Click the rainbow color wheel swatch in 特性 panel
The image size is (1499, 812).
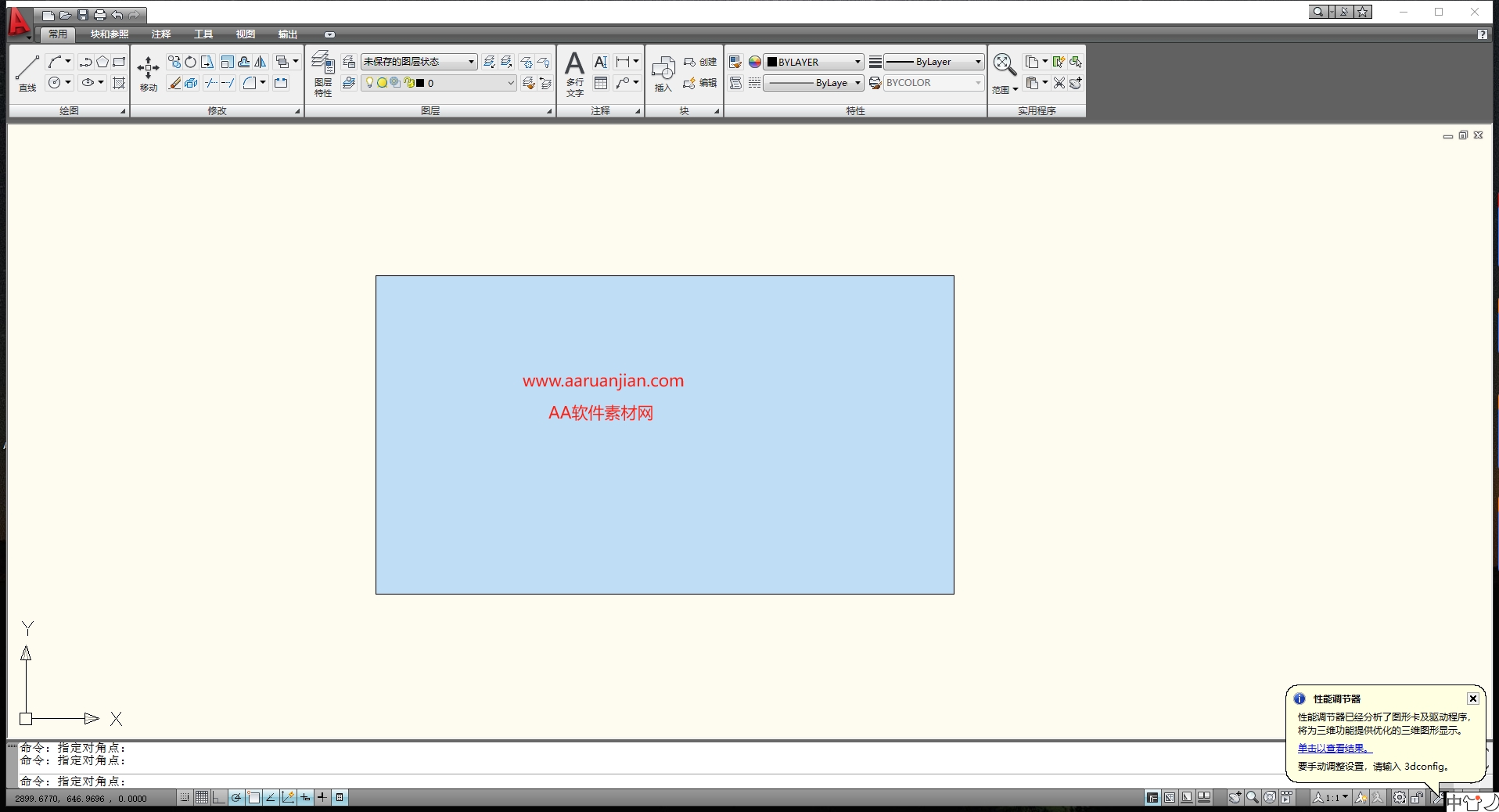[x=754, y=62]
